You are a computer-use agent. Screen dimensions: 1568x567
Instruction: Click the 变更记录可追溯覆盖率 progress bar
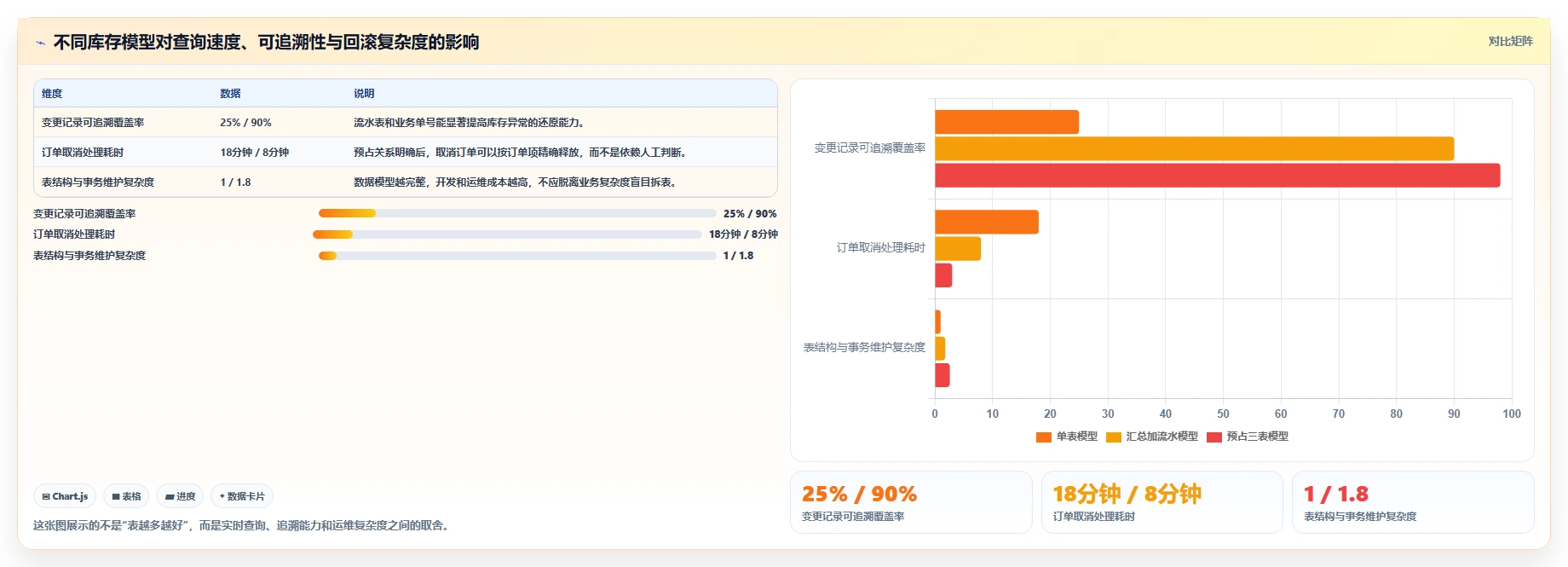click(517, 213)
